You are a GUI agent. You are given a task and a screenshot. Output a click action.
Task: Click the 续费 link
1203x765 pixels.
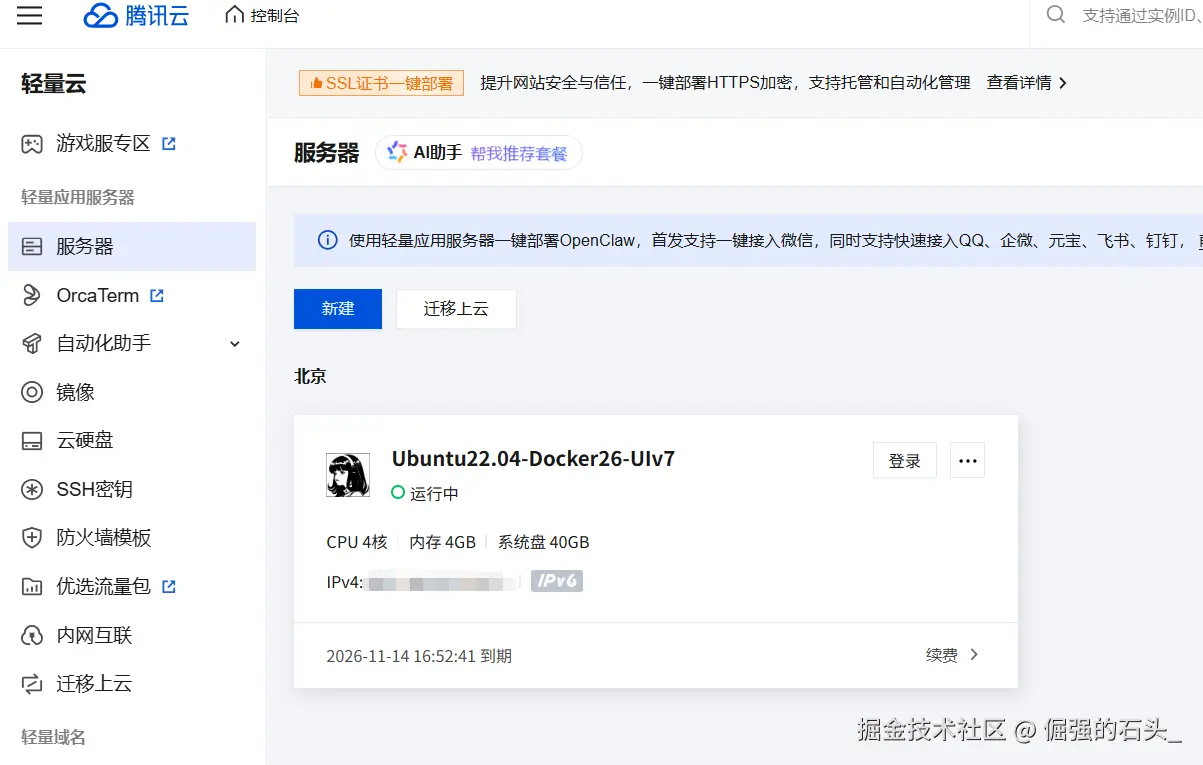coord(942,655)
